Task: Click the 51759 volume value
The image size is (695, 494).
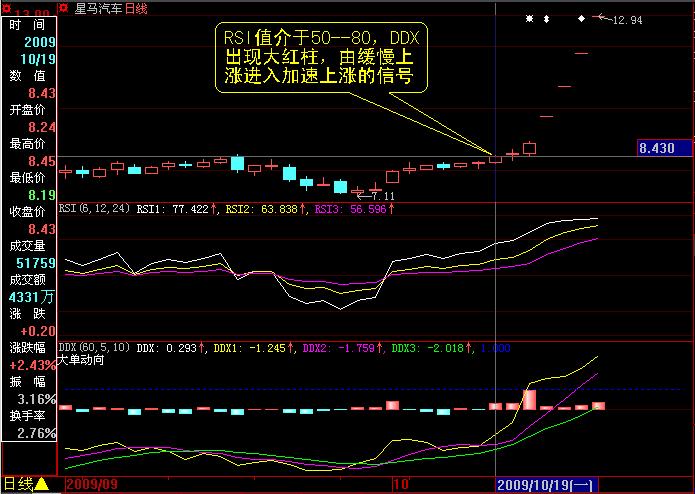Action: [35, 263]
